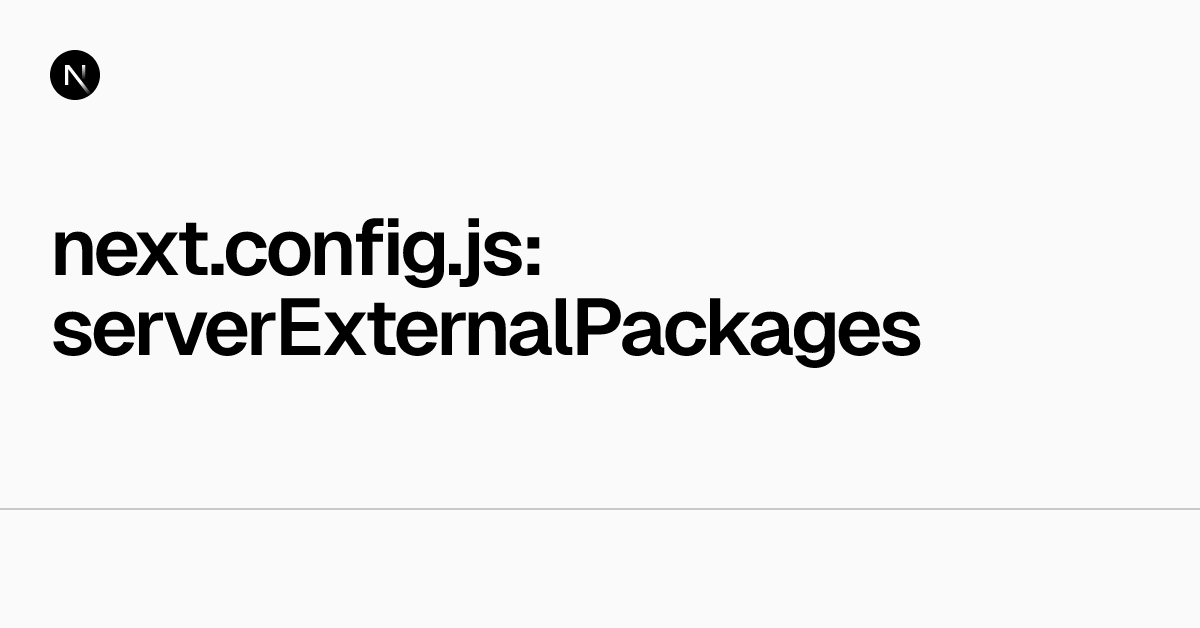Click "server" at start of second line

tap(162, 332)
